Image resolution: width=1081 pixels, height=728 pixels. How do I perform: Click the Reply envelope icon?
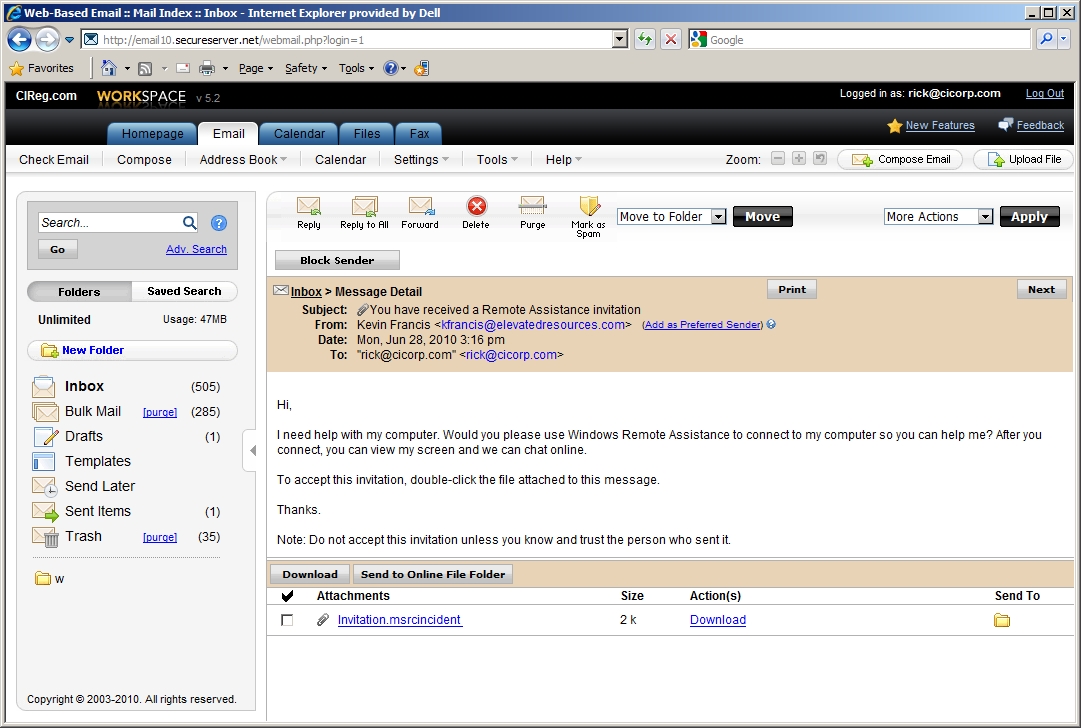(308, 207)
